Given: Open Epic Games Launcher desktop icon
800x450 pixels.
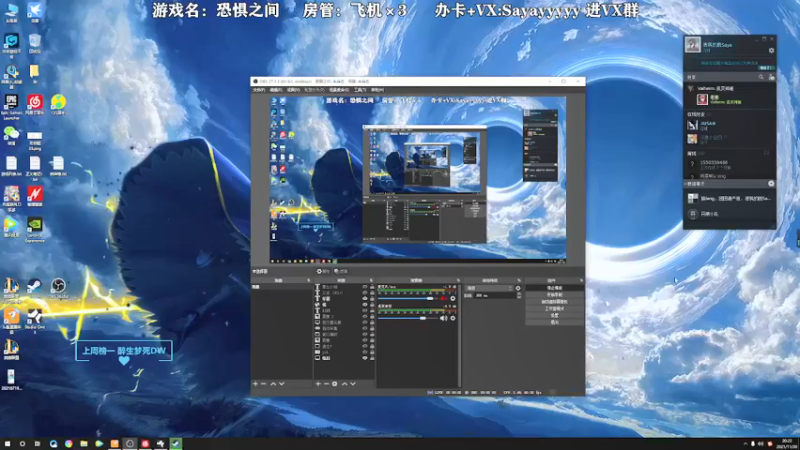Looking at the screenshot, I should click(x=11, y=106).
